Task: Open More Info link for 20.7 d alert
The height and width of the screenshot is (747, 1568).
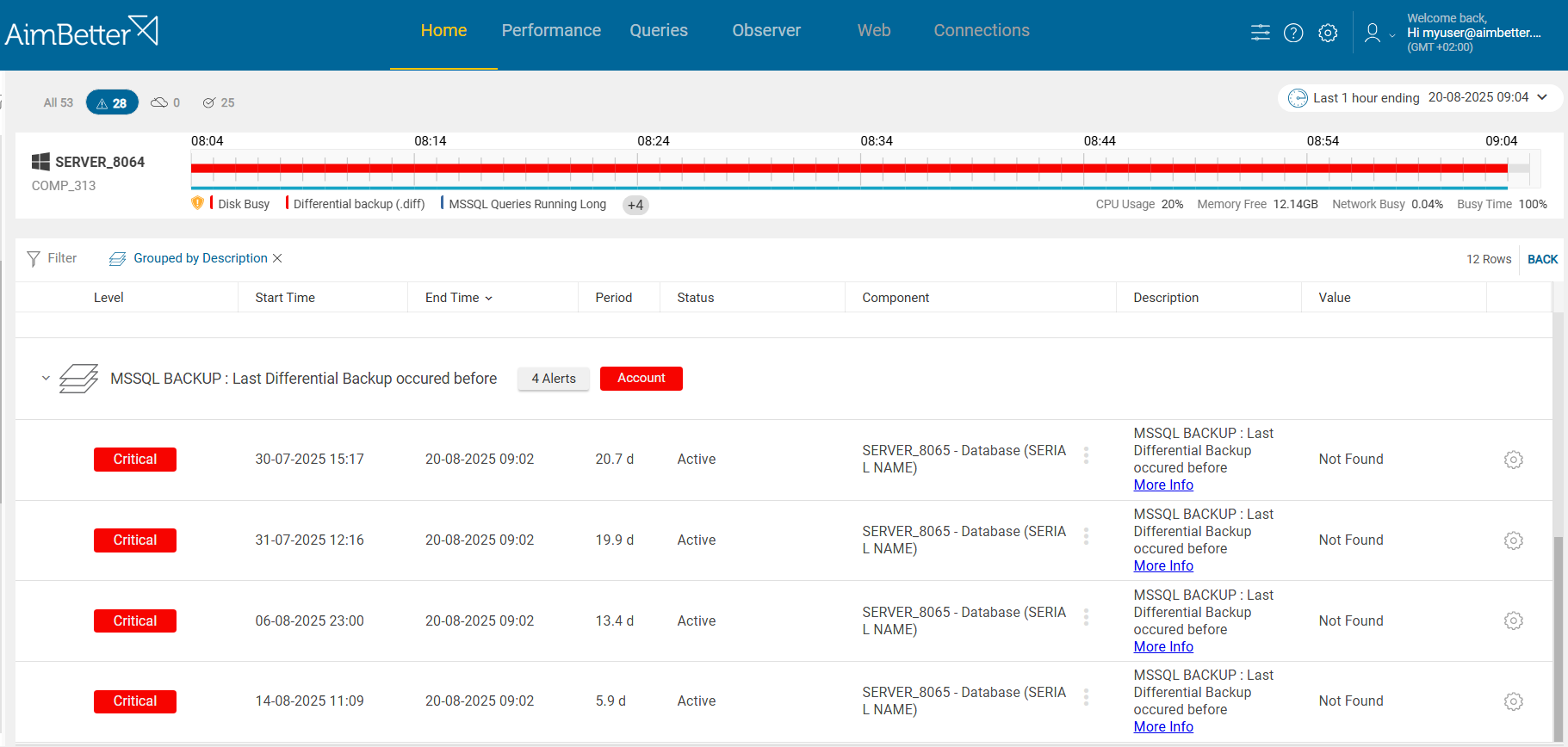Action: [1163, 485]
